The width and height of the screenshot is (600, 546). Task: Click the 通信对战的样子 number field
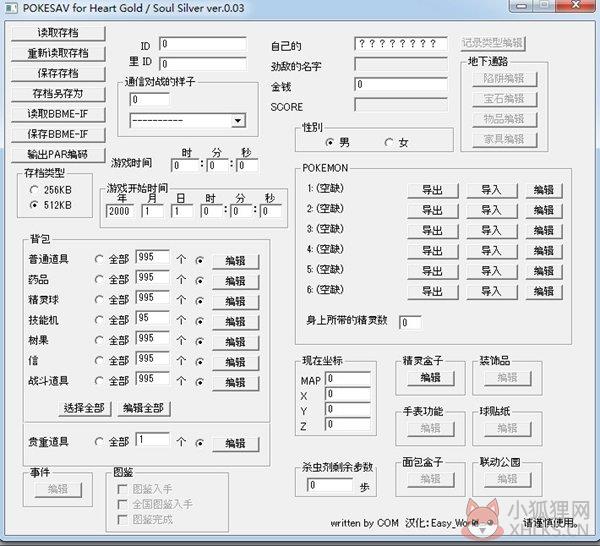point(150,100)
